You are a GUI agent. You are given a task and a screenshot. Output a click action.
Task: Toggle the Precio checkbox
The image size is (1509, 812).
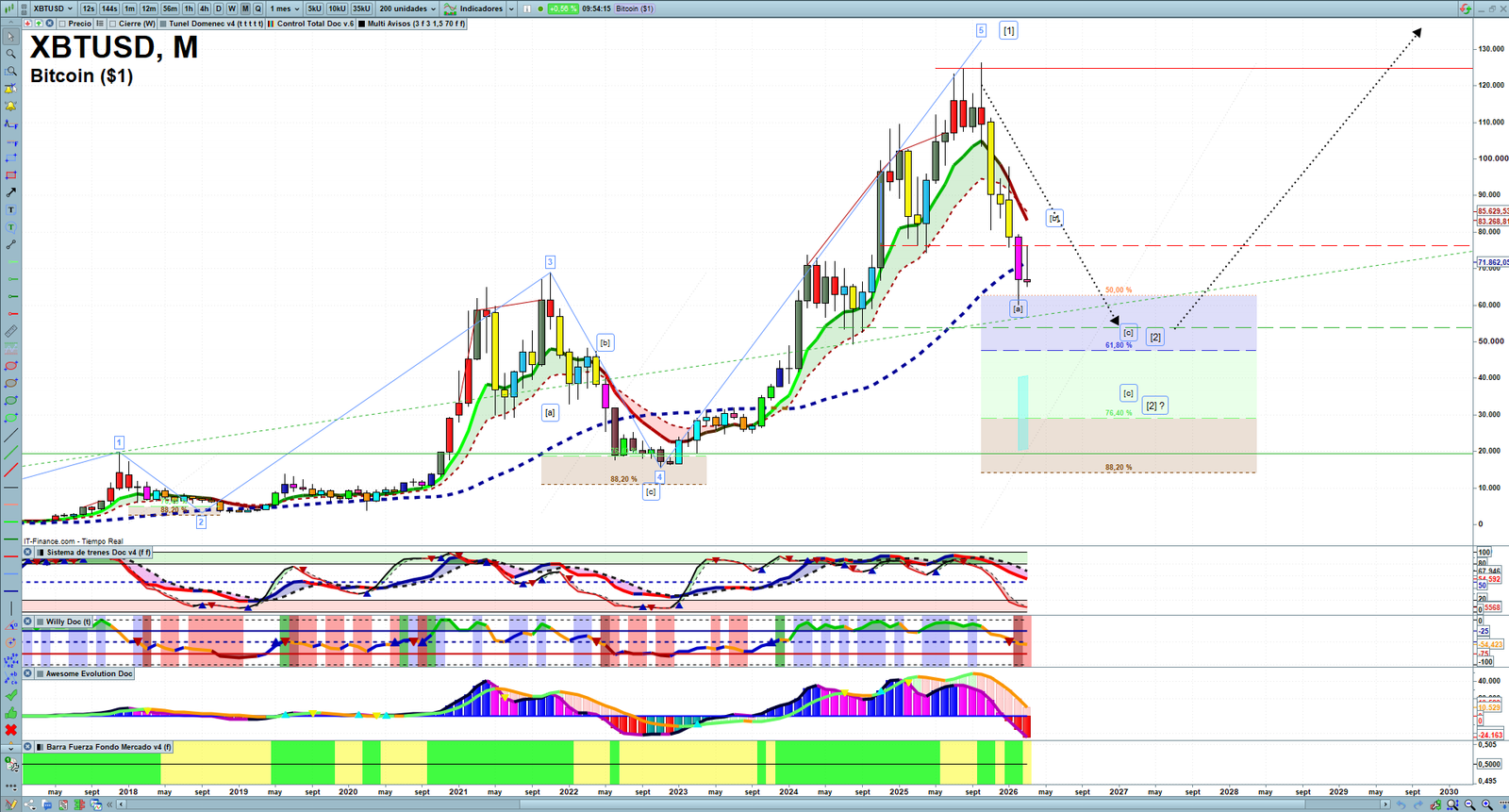pyautogui.click(x=62, y=24)
